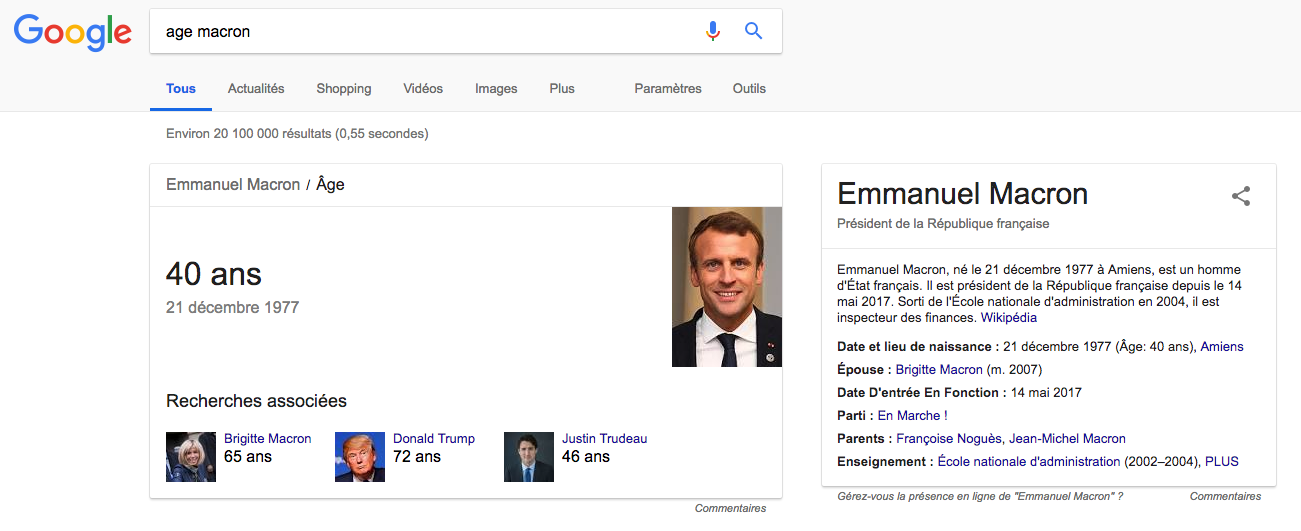Switch to the Images tab

click(x=496, y=88)
